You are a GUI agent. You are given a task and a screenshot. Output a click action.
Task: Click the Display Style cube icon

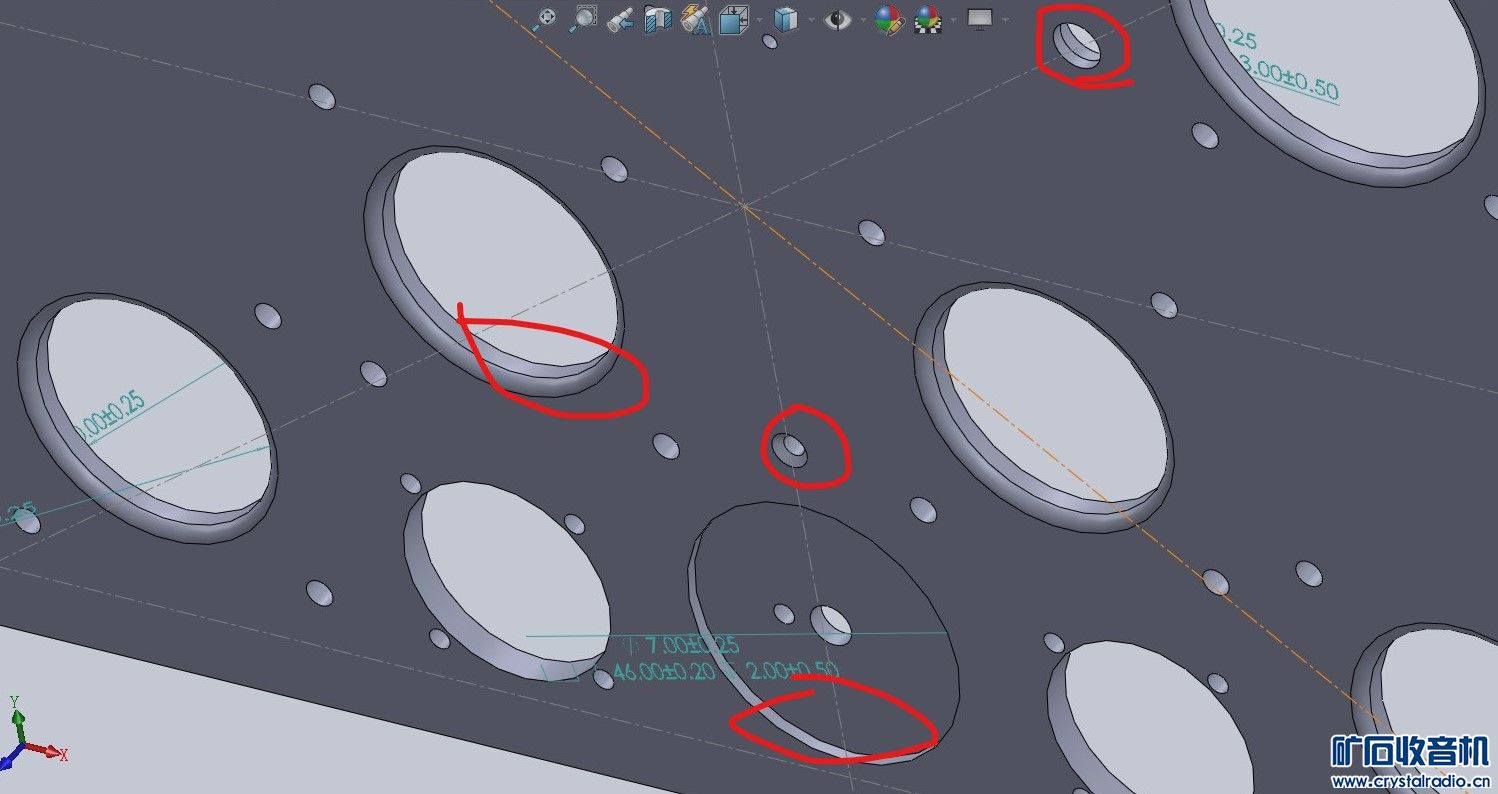click(785, 18)
